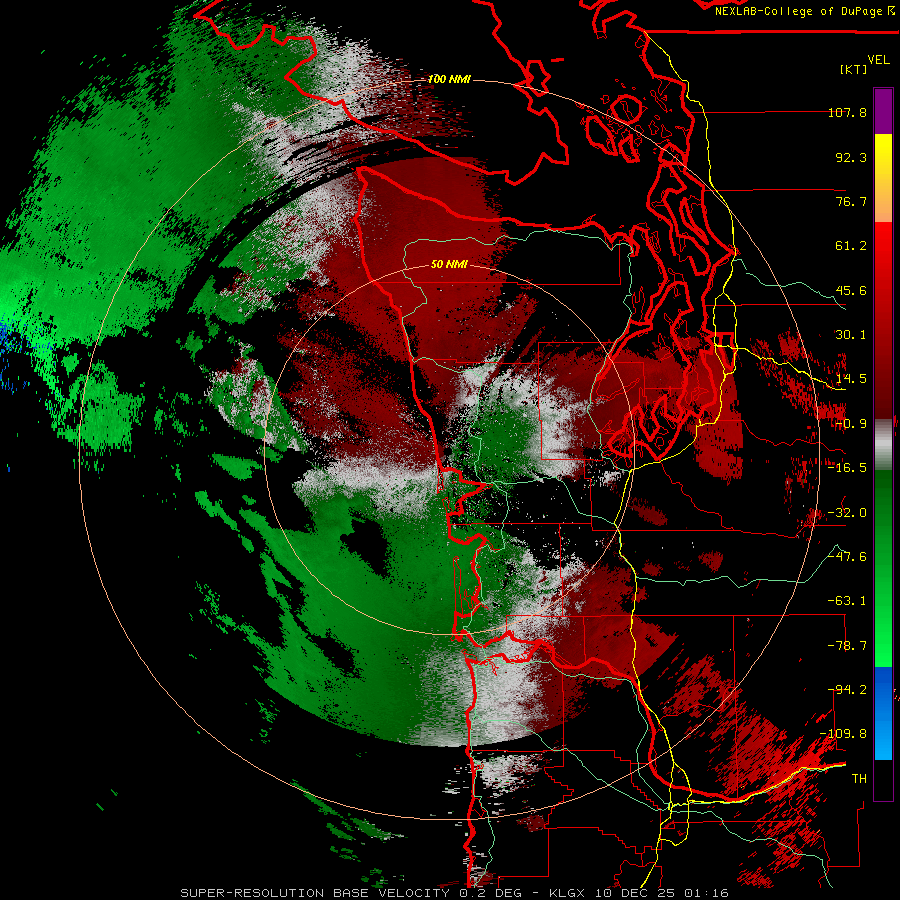
Task: Click the NEXLAB-College of DuPage credit text
Action: pos(798,11)
